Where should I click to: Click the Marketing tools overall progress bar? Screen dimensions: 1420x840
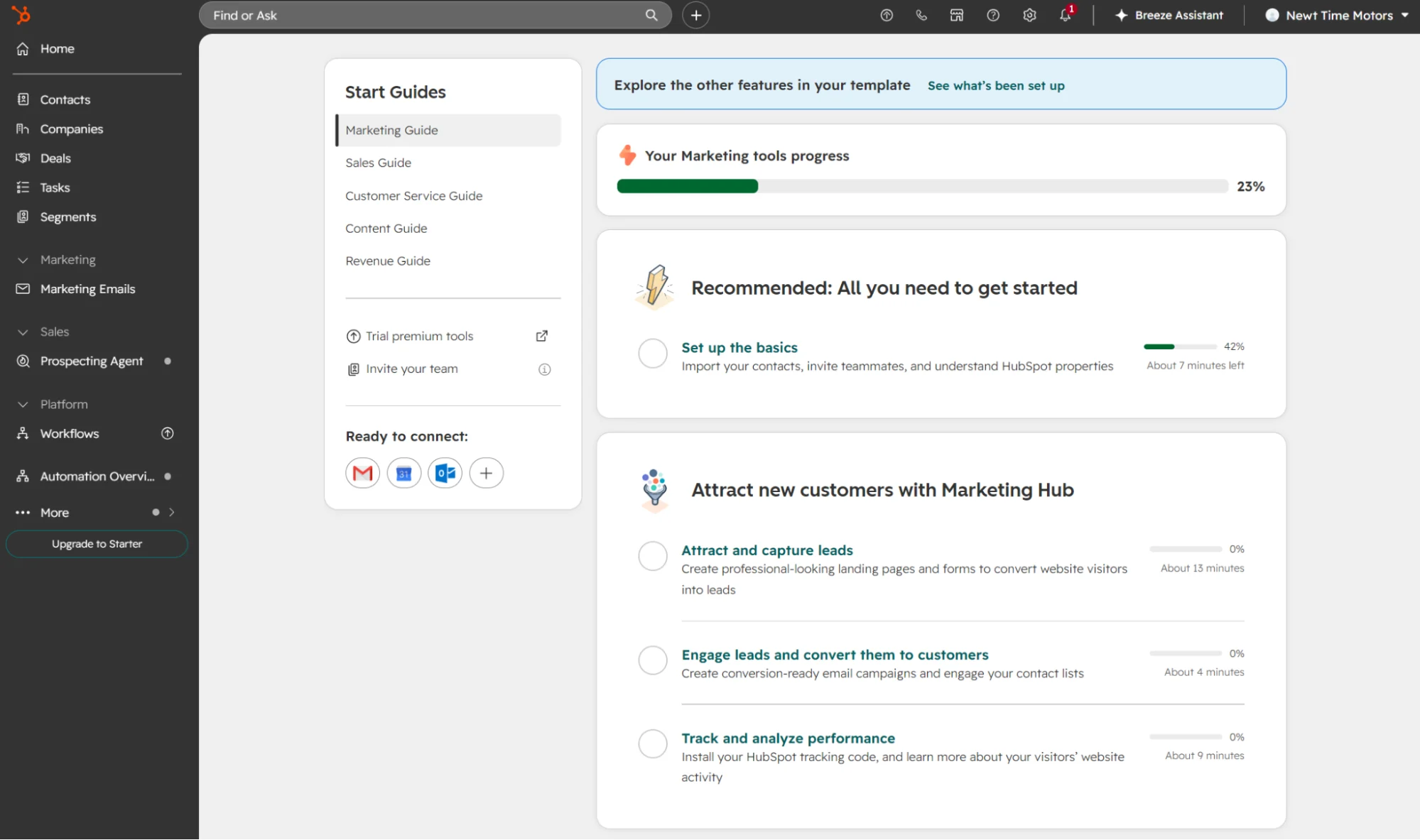click(922, 186)
